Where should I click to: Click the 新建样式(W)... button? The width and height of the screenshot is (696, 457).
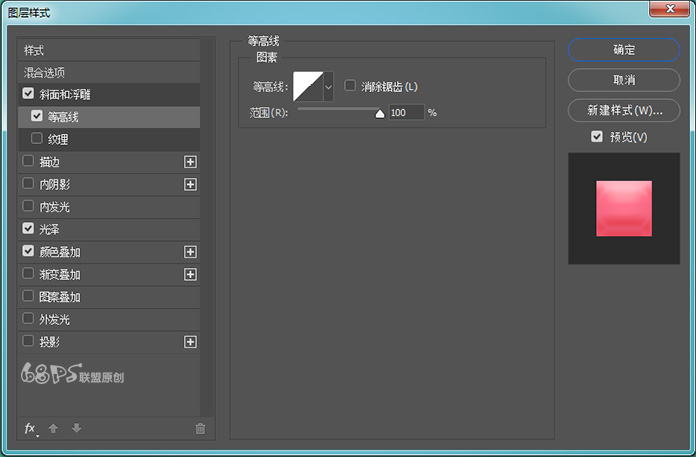click(624, 110)
